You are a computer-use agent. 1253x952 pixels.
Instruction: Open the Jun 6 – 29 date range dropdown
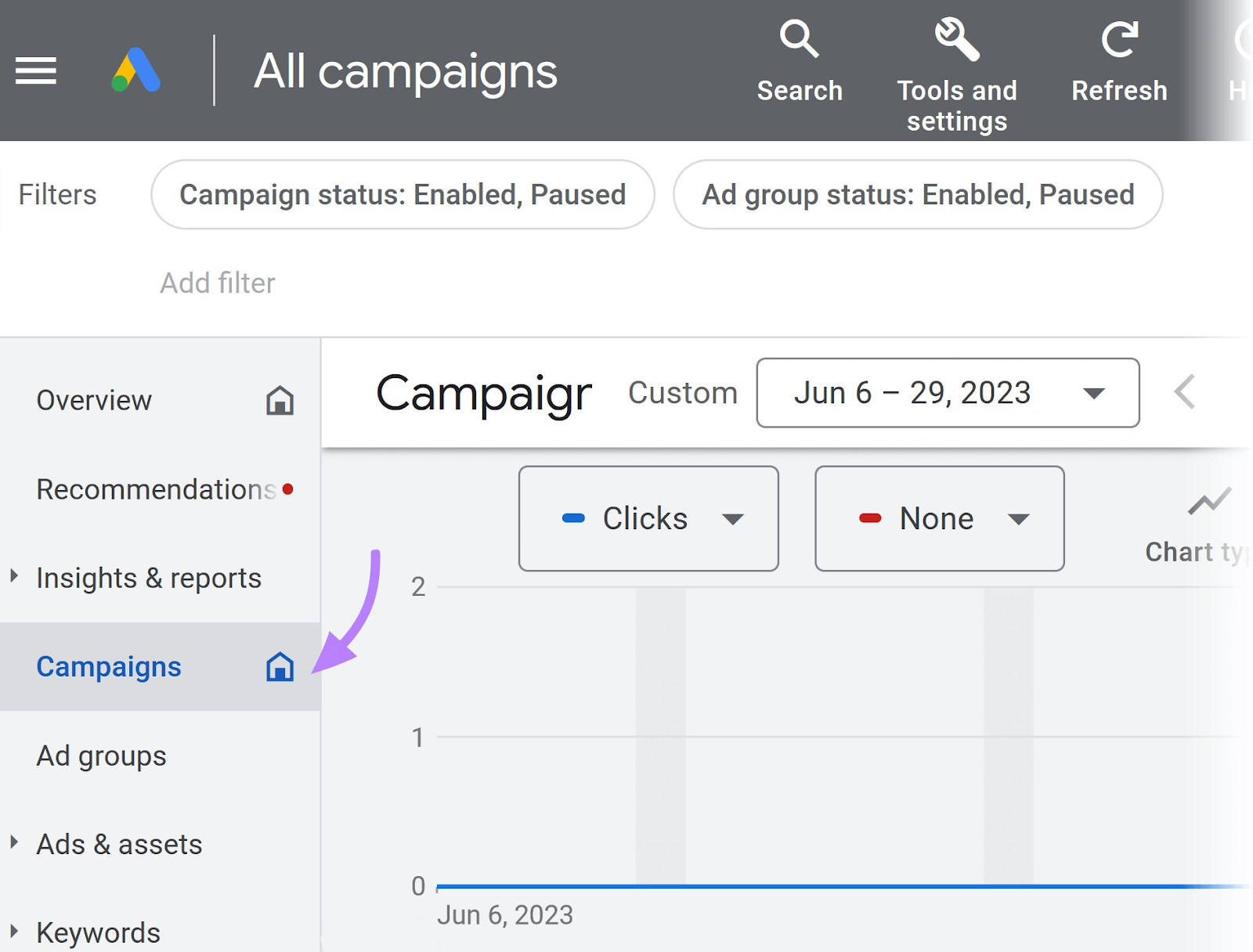click(x=948, y=393)
